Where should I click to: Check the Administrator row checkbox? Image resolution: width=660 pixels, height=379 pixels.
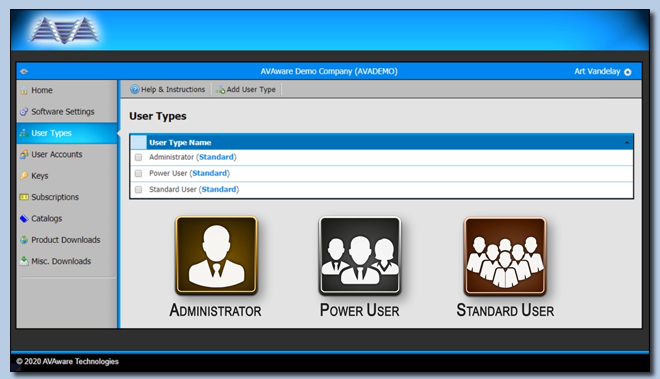(x=138, y=157)
